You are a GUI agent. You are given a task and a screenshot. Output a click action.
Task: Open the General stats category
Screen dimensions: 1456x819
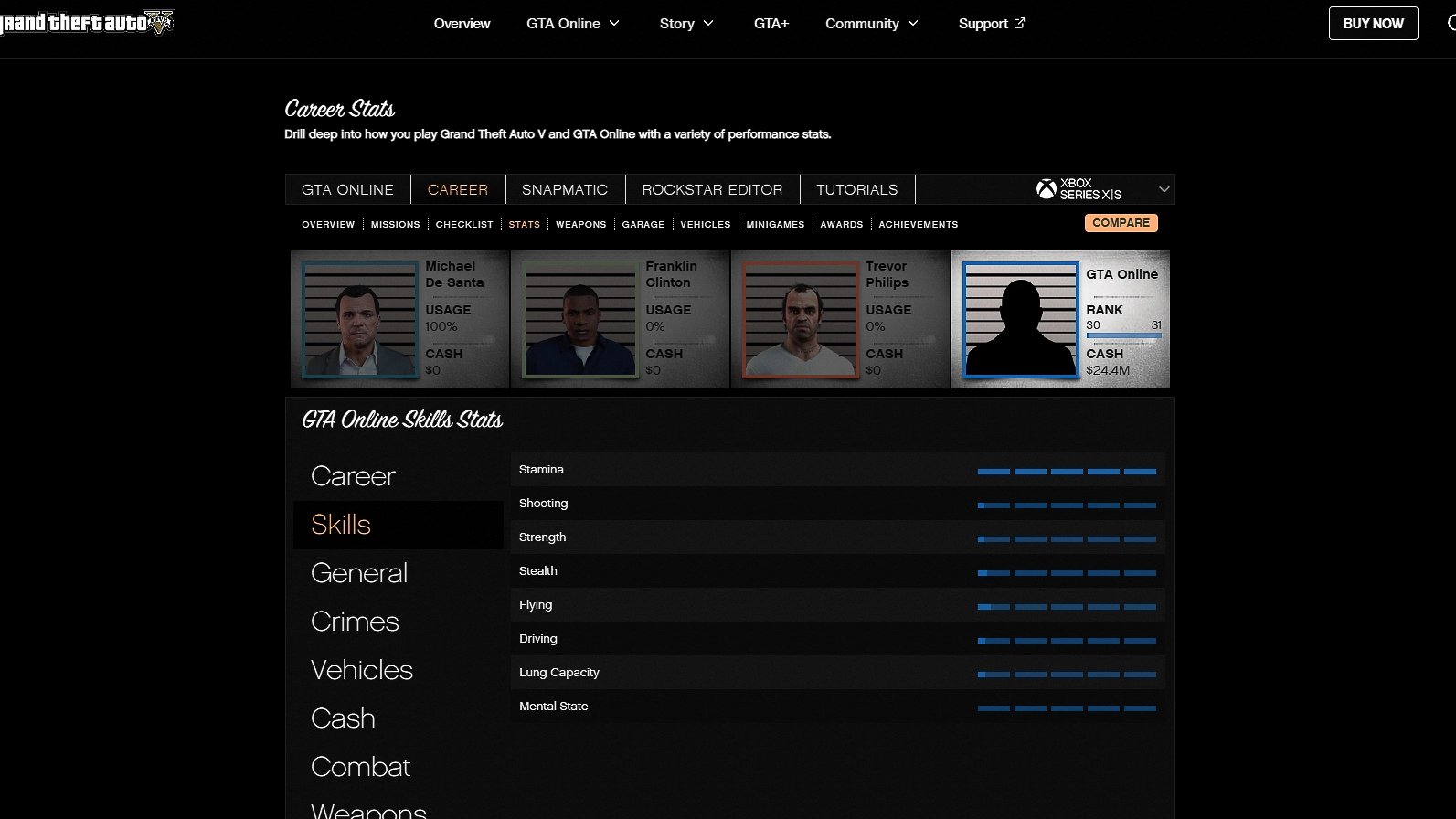359,573
